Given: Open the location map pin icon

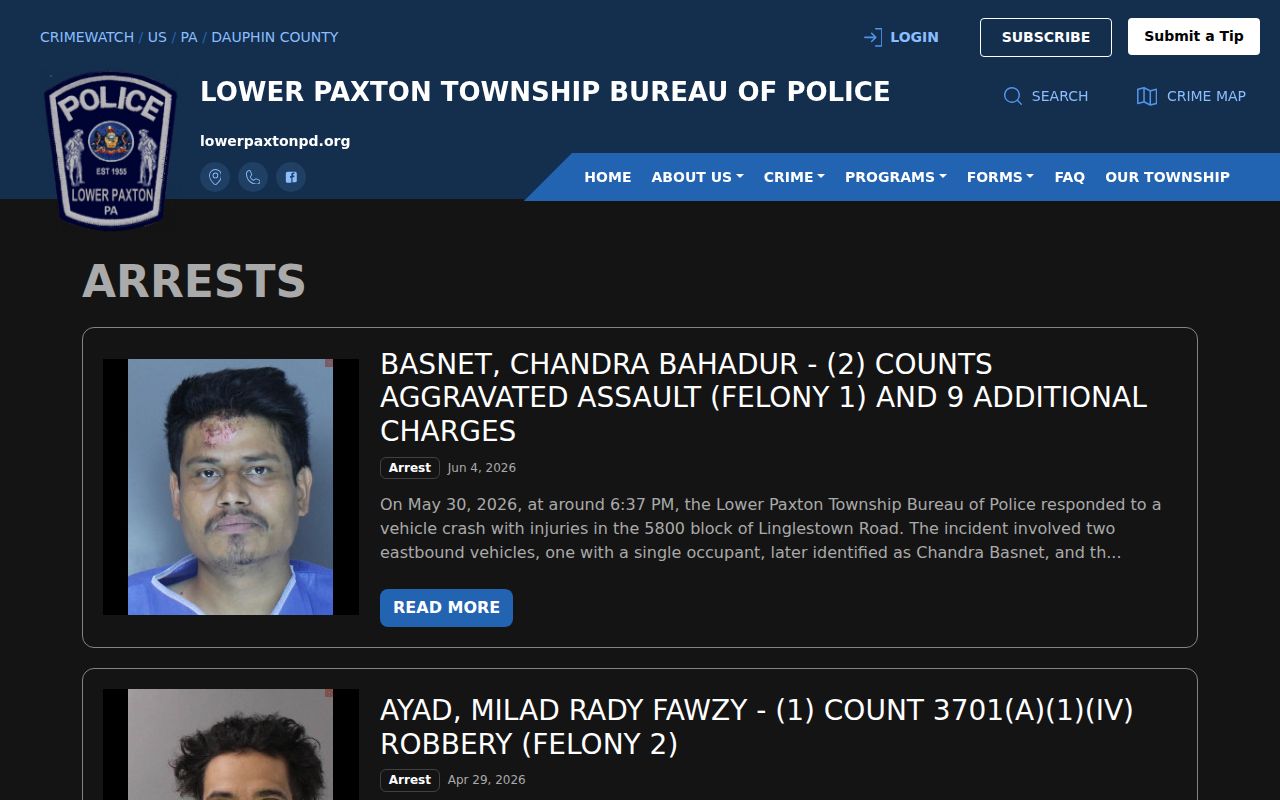Looking at the screenshot, I should click(x=215, y=177).
